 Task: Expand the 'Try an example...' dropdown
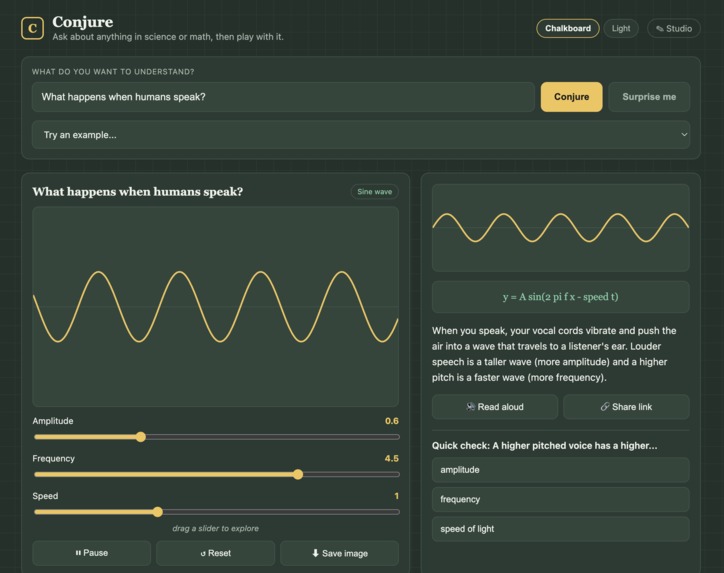(361, 135)
